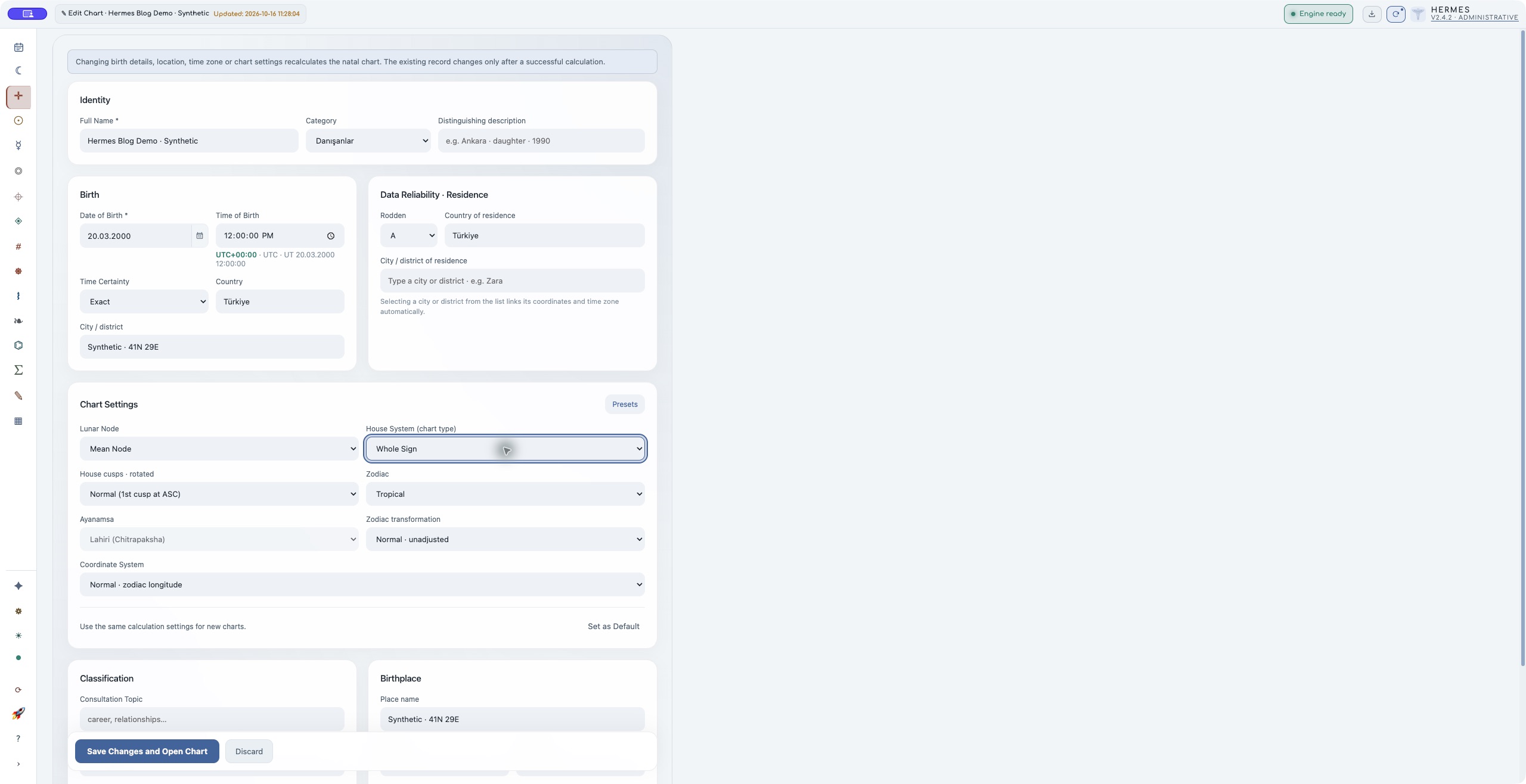
Task: Open the Rodden rating dropdown
Action: coord(408,235)
